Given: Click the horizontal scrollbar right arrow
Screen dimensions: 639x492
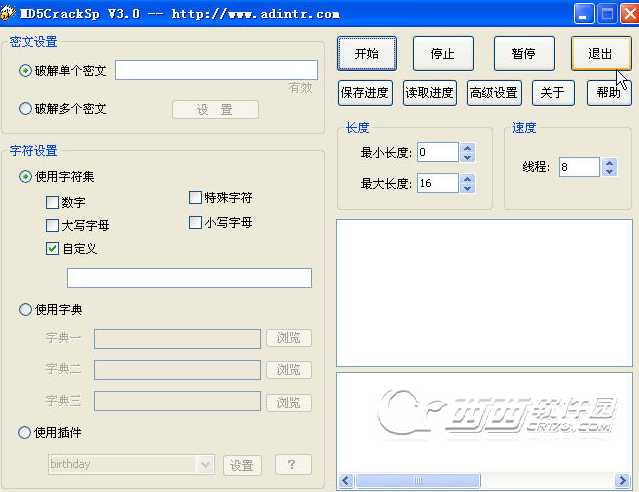Looking at the screenshot, I should 623,480.
